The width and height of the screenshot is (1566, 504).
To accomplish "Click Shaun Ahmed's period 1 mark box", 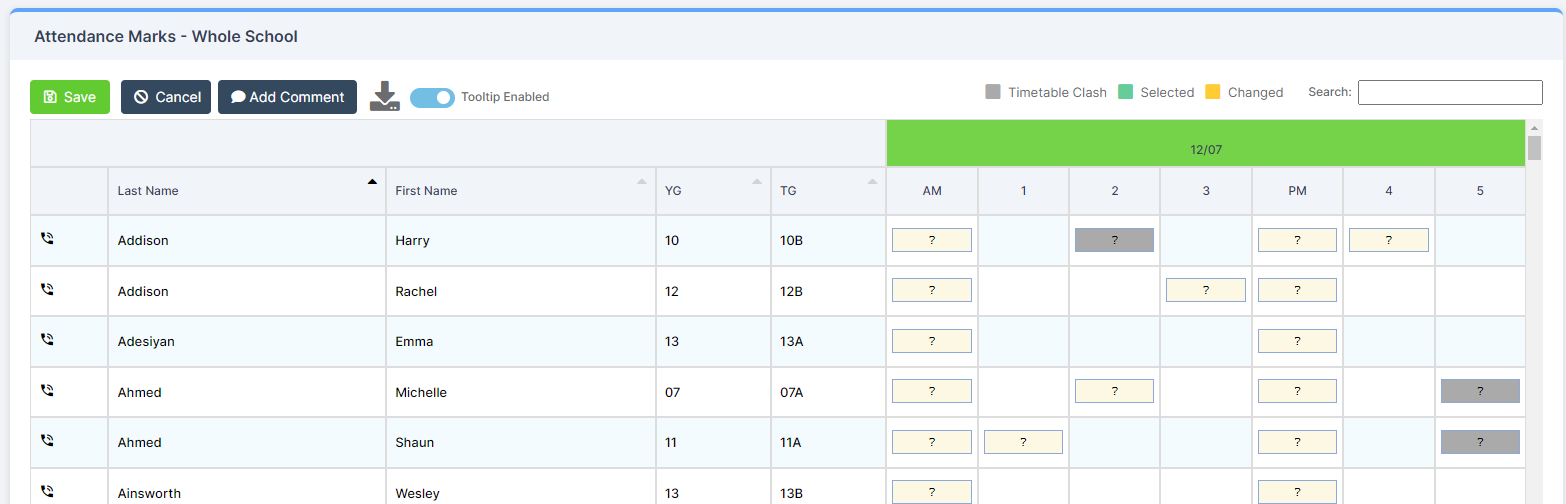I will click(x=1023, y=442).
